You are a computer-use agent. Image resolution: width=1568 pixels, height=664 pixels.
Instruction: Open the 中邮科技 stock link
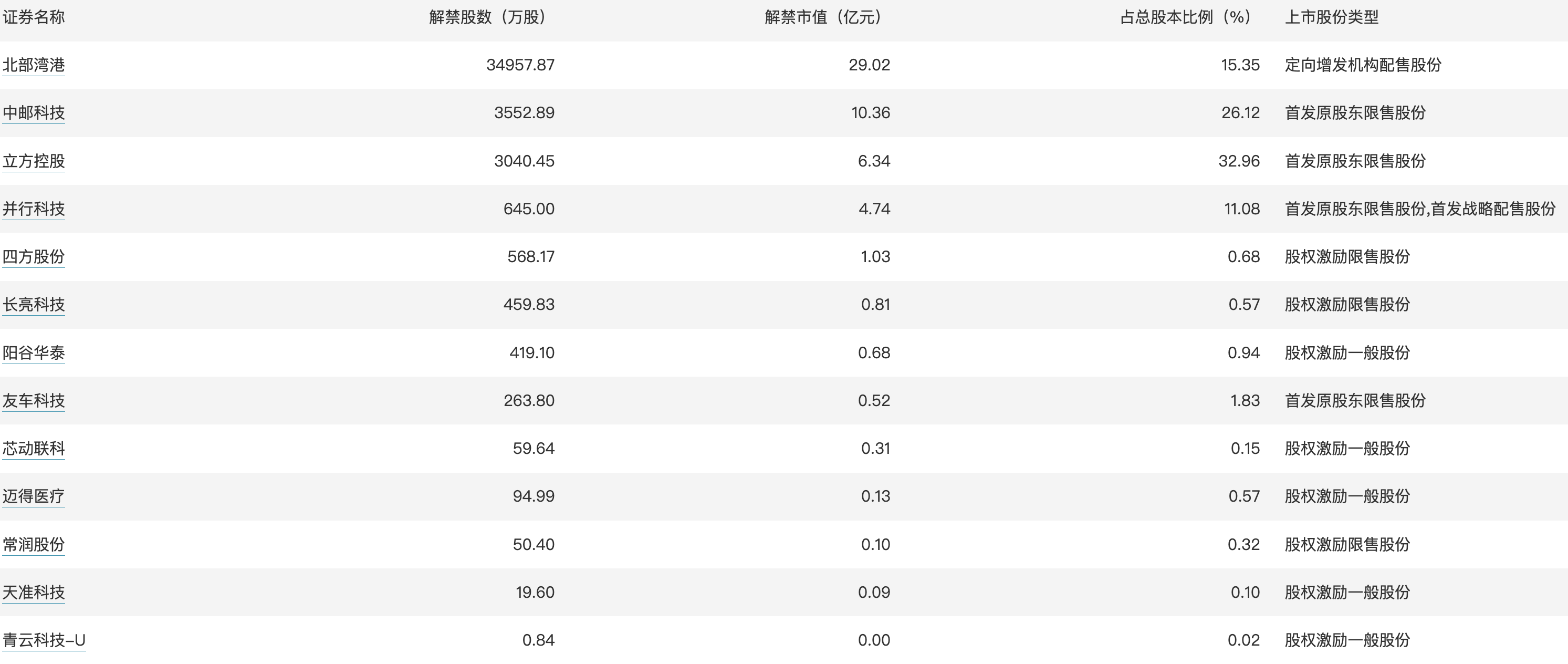(34, 113)
